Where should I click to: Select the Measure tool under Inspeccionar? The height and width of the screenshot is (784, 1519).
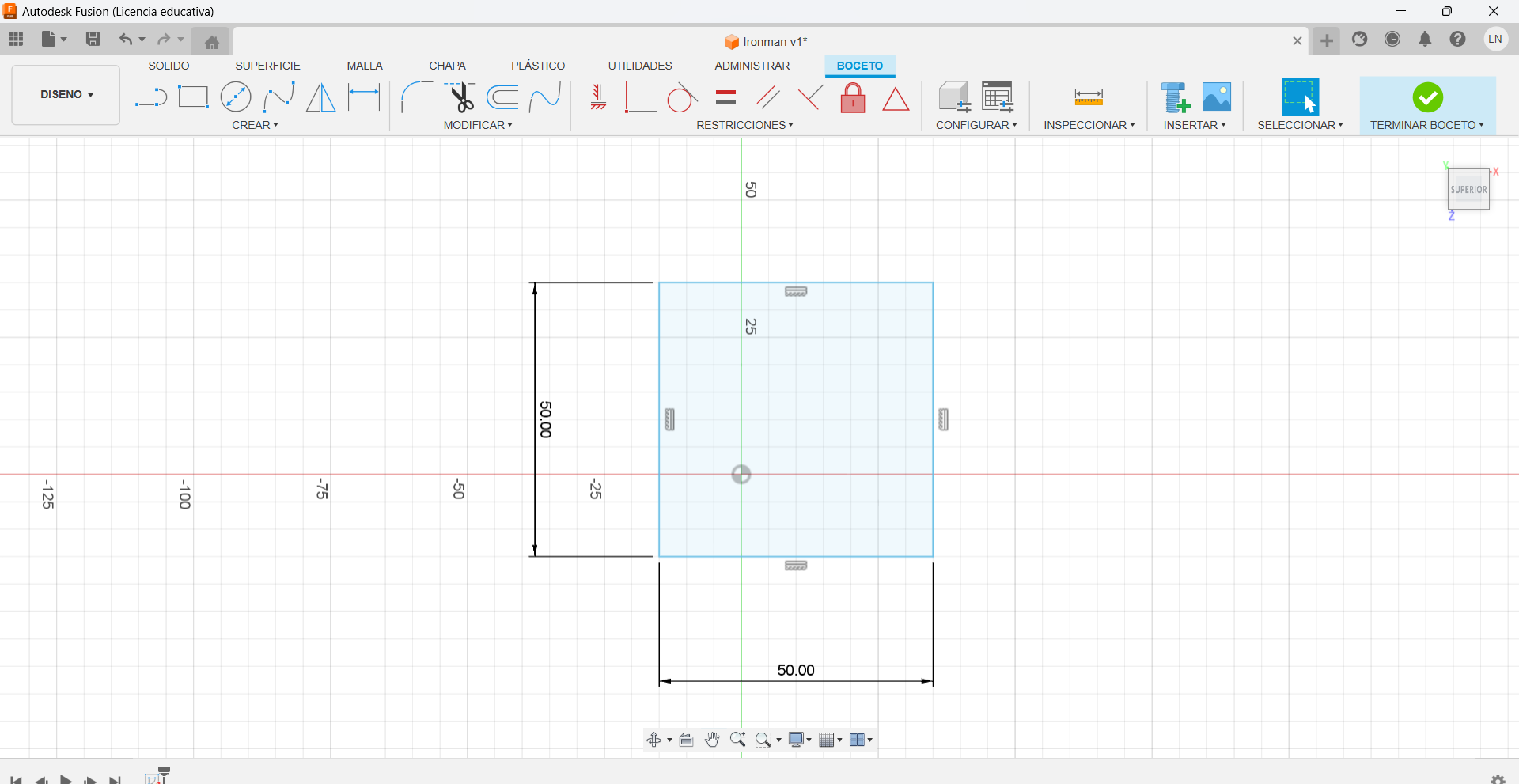click(x=1089, y=97)
